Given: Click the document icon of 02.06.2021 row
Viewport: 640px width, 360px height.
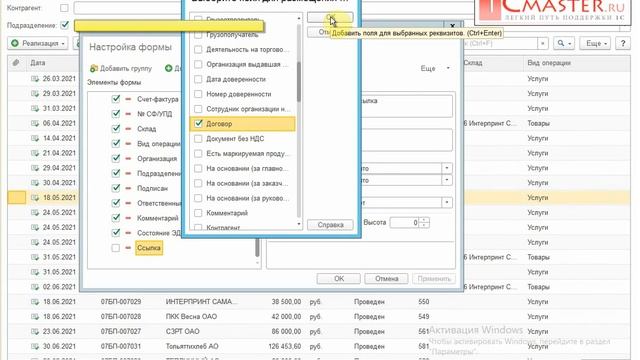Looking at the screenshot, I should pyautogui.click(x=35, y=287).
